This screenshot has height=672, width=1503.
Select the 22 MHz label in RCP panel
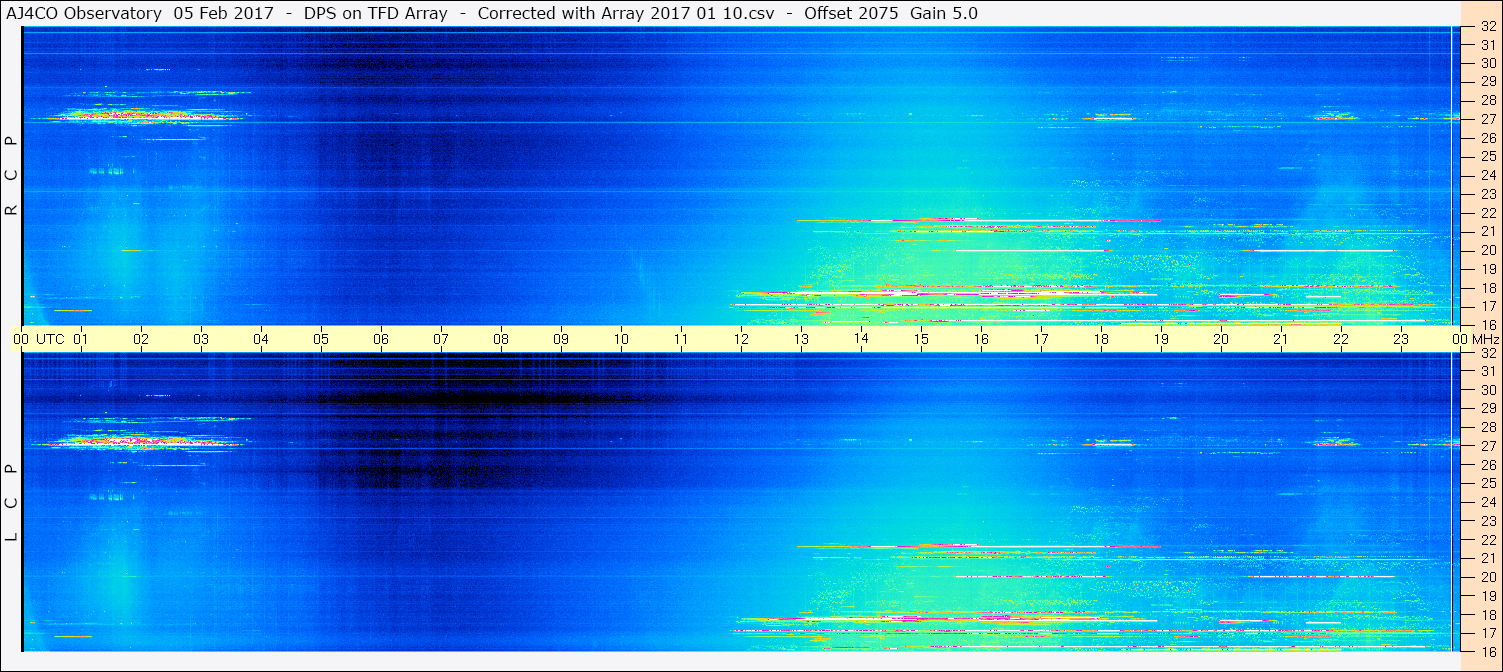click(x=1487, y=213)
